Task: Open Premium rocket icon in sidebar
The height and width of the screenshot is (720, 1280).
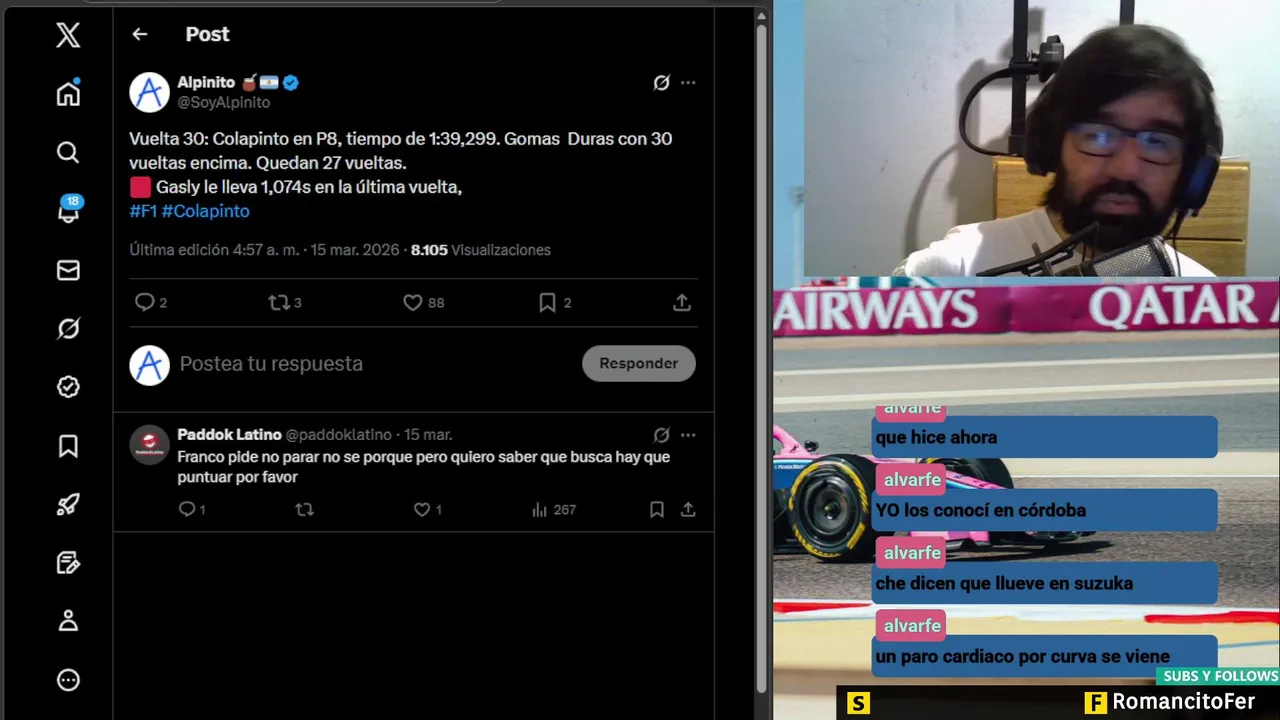Action: 68,504
